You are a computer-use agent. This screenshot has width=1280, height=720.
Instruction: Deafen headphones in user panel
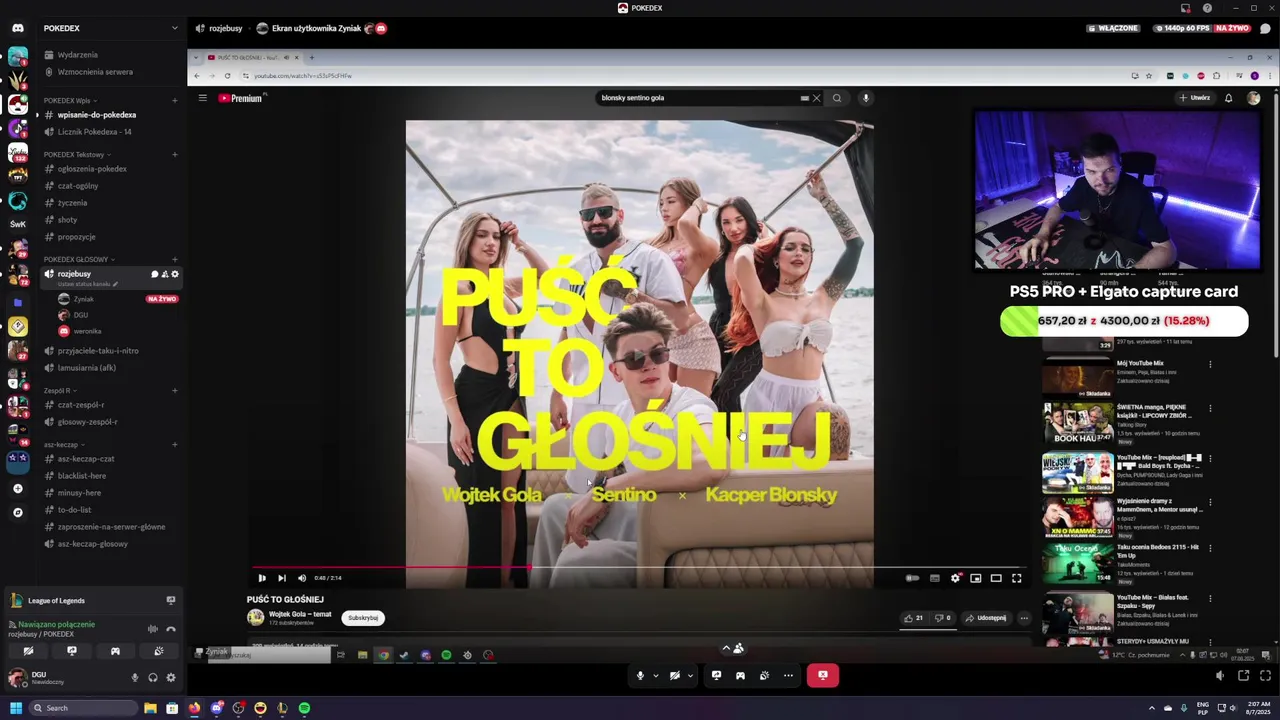tap(153, 678)
